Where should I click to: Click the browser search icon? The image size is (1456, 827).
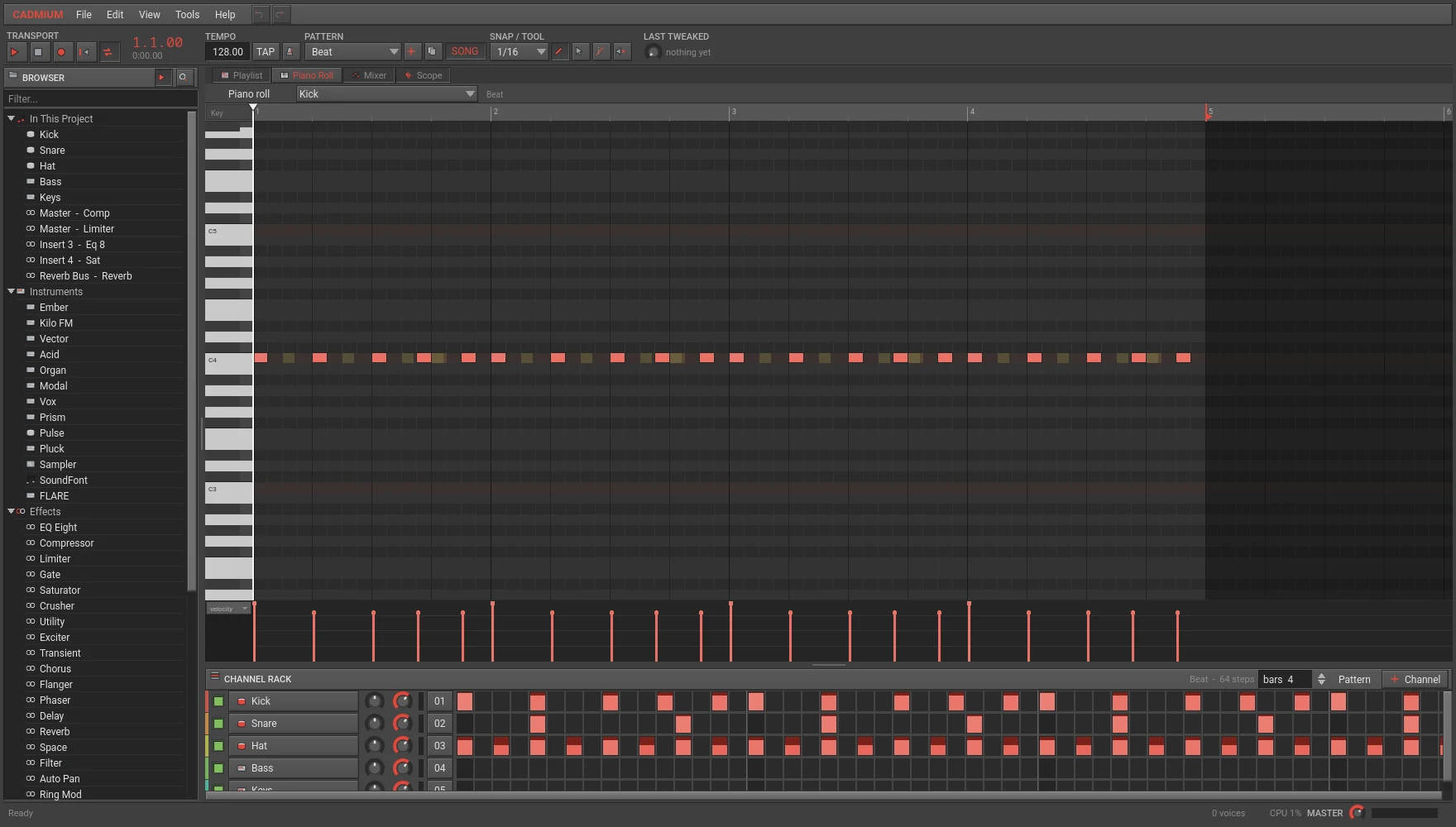click(183, 77)
